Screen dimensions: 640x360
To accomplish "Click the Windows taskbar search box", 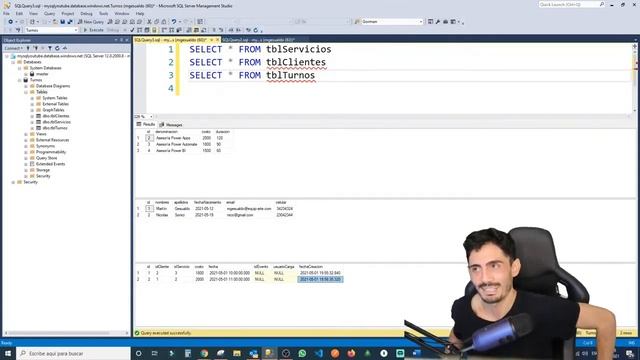I will 73,353.
